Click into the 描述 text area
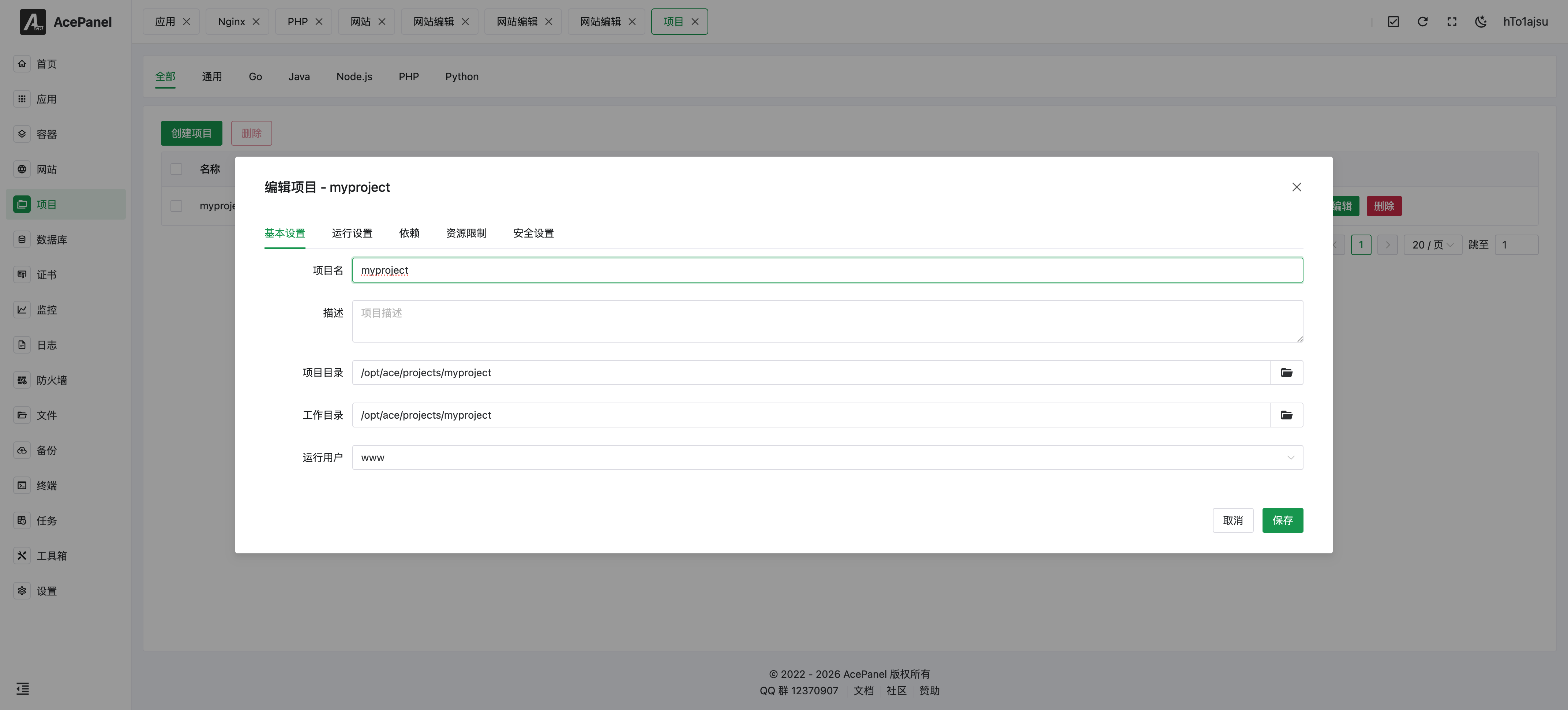The width and height of the screenshot is (1568, 710). click(x=827, y=321)
